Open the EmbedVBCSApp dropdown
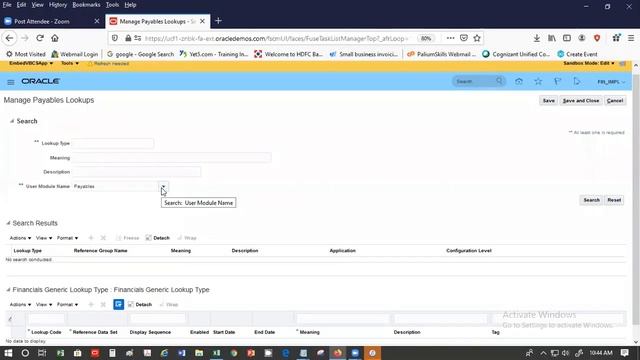640x360 pixels. click(31, 63)
